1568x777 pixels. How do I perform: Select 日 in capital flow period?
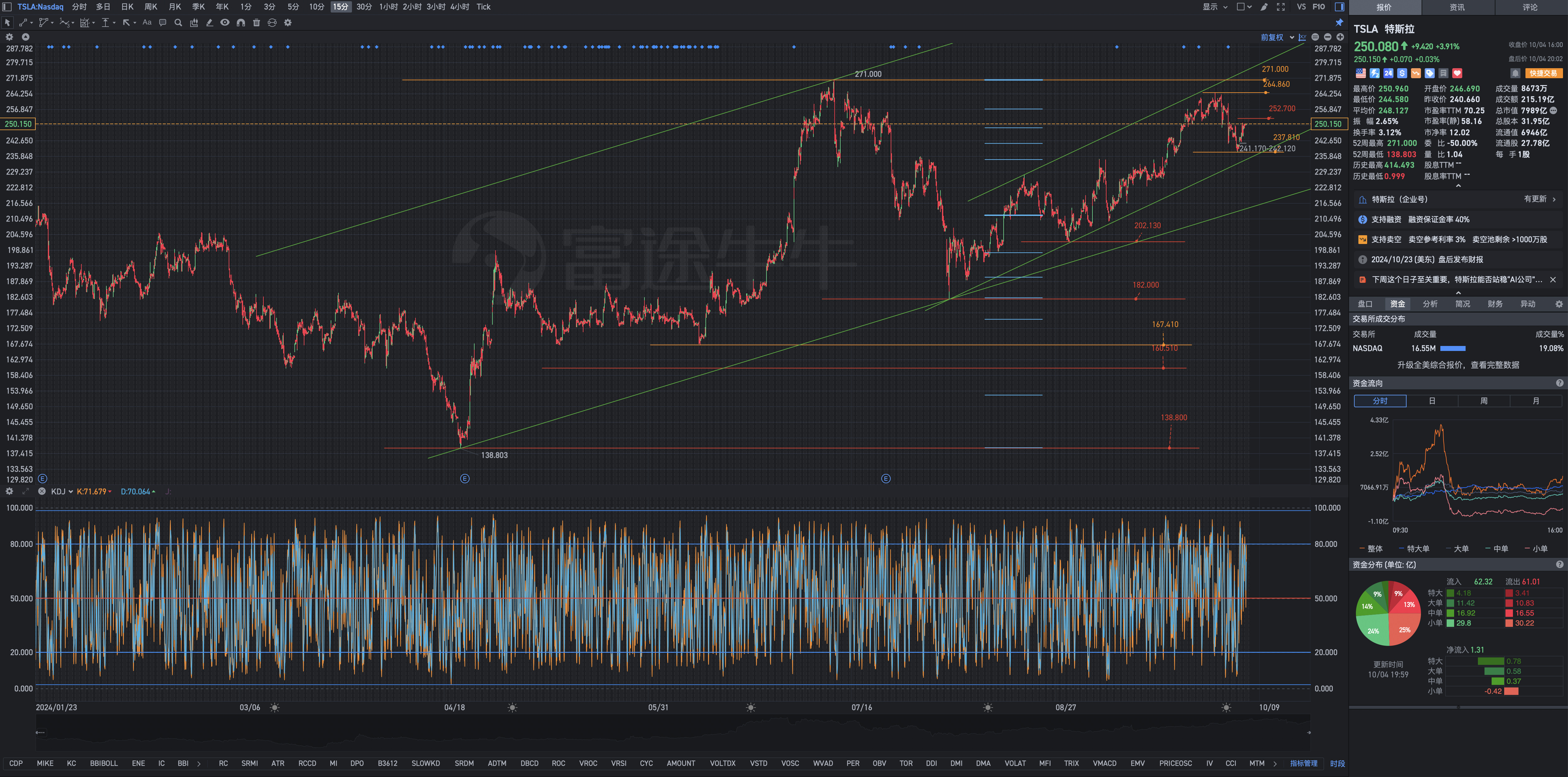pos(1432,401)
